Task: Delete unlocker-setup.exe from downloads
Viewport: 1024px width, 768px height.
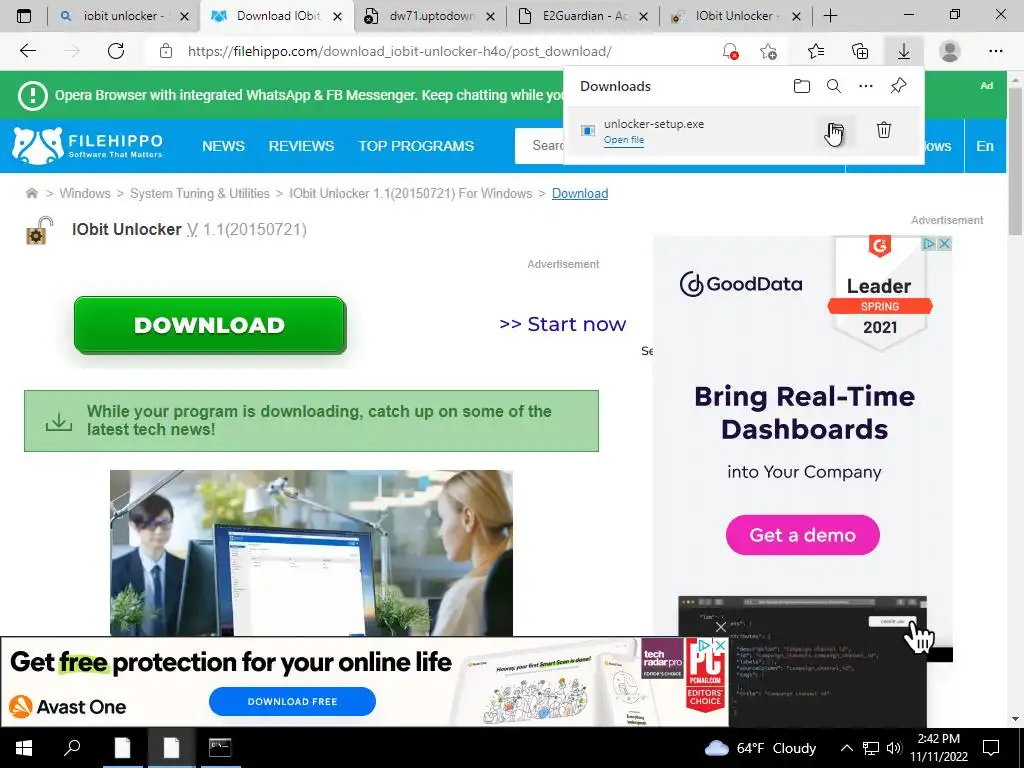Action: click(x=884, y=130)
